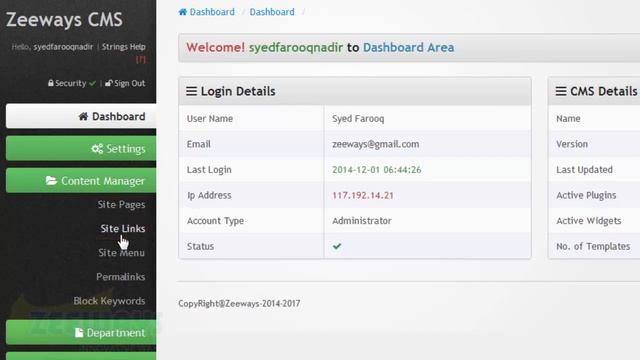Image resolution: width=640 pixels, height=360 pixels.
Task: Click the green check beside Security
Action: tap(93, 83)
